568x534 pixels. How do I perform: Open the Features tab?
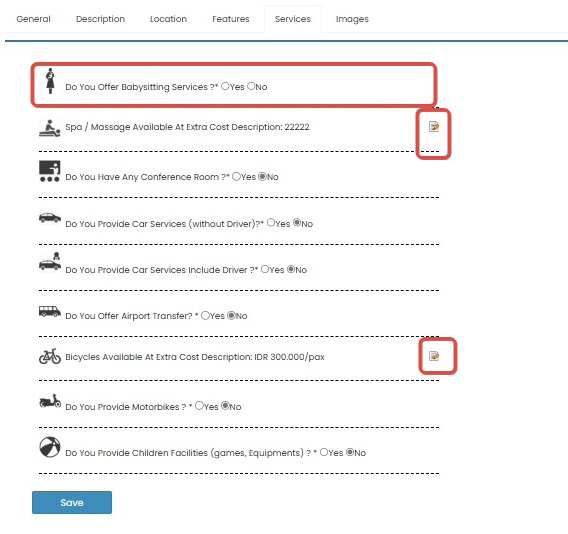[x=231, y=19]
